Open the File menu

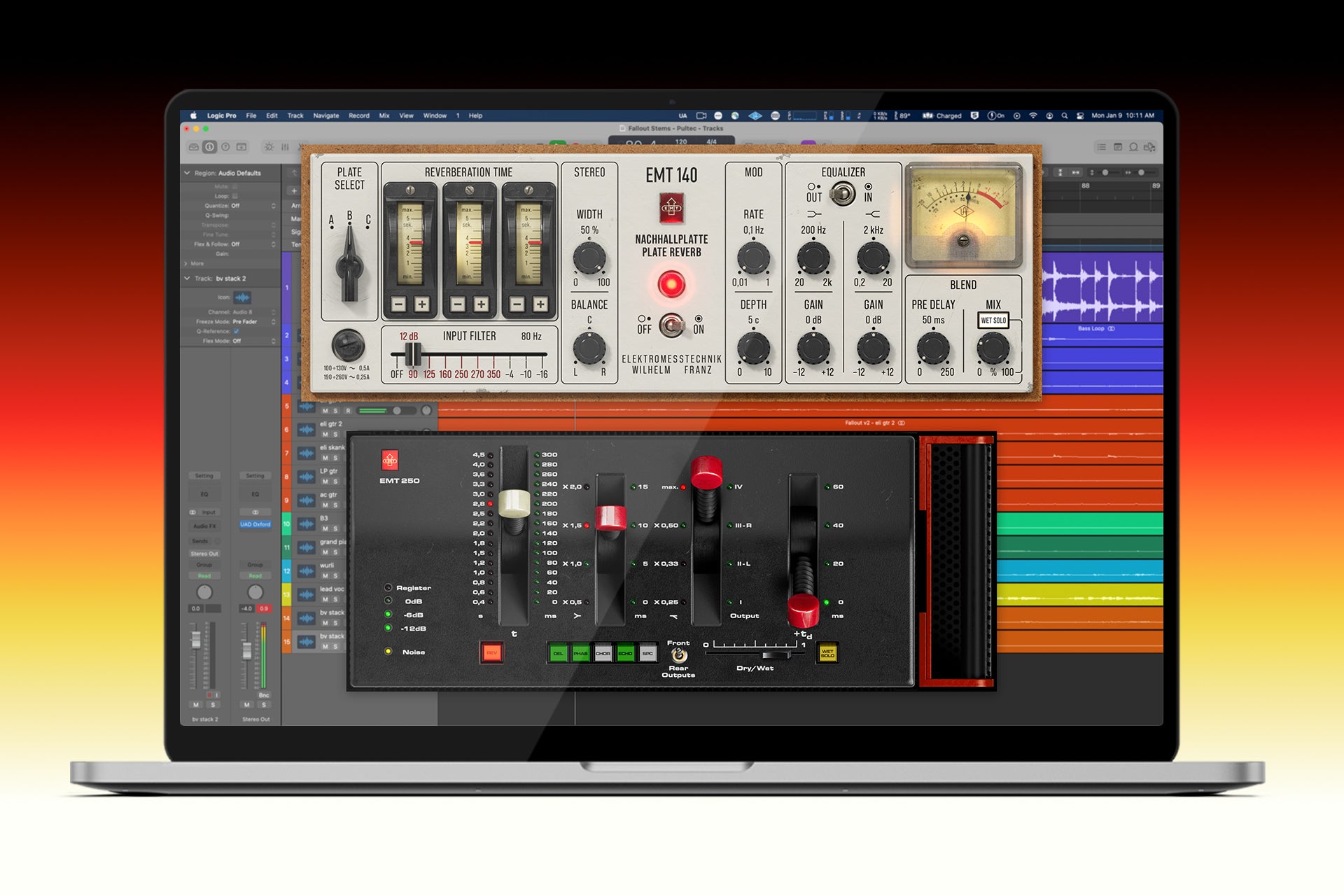point(251,115)
